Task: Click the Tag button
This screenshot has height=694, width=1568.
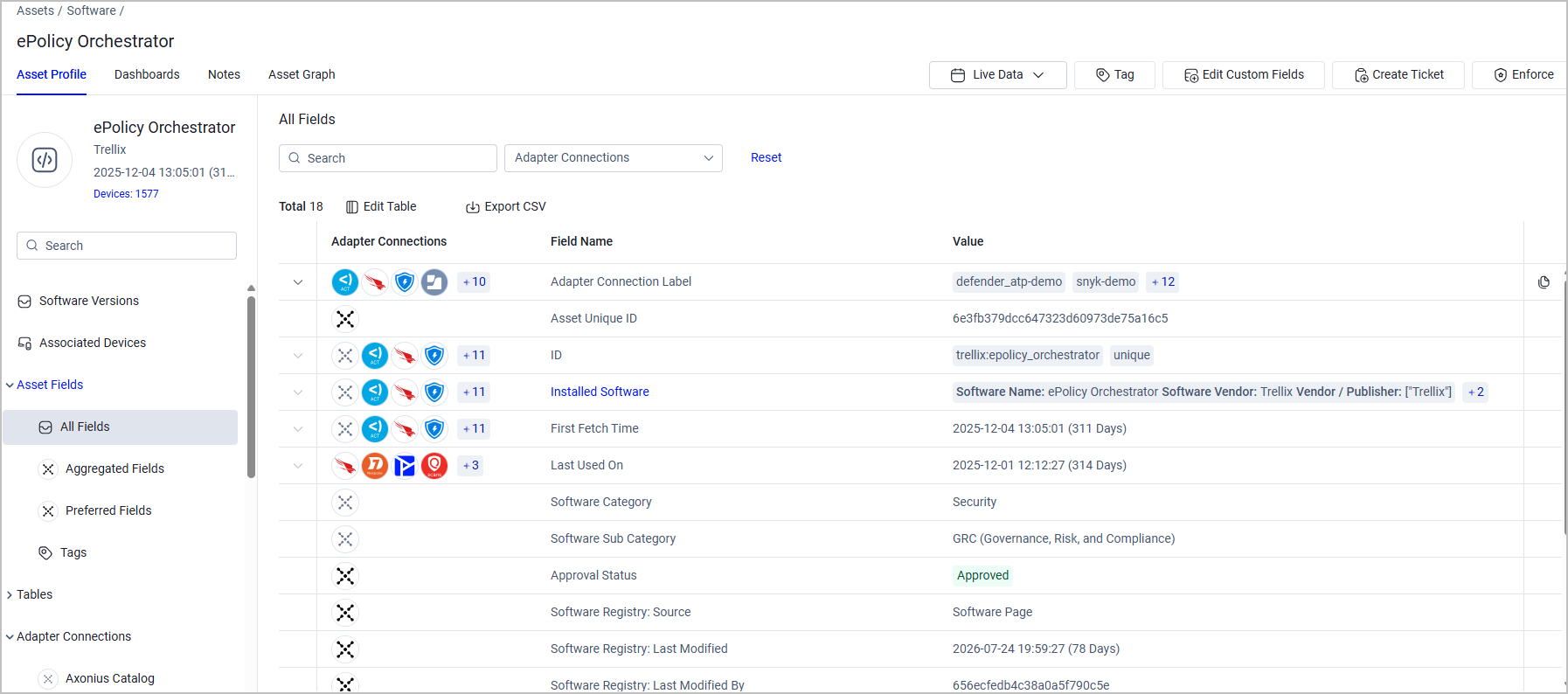Action: point(1114,75)
